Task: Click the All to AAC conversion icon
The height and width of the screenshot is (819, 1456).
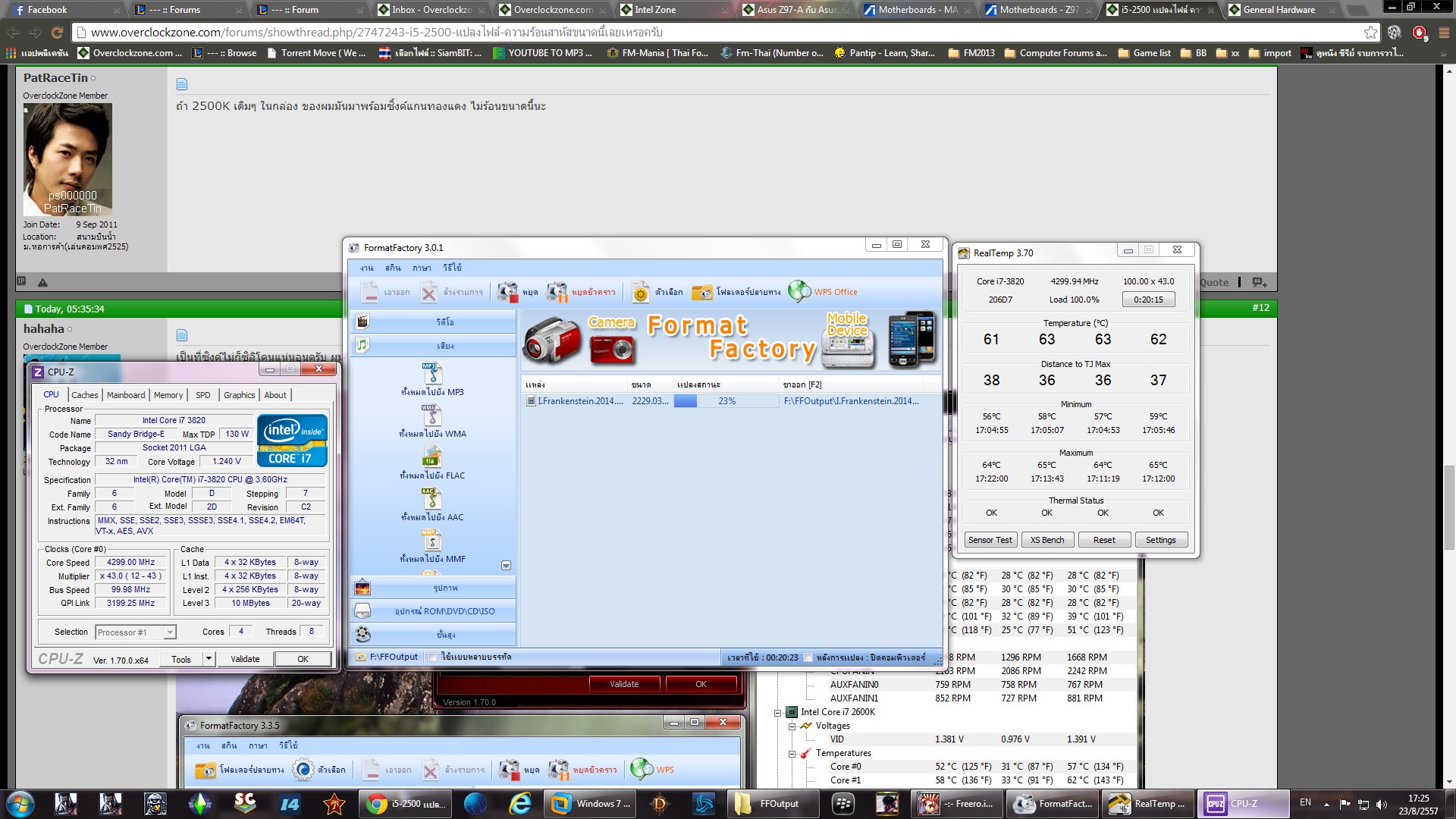Action: [431, 498]
